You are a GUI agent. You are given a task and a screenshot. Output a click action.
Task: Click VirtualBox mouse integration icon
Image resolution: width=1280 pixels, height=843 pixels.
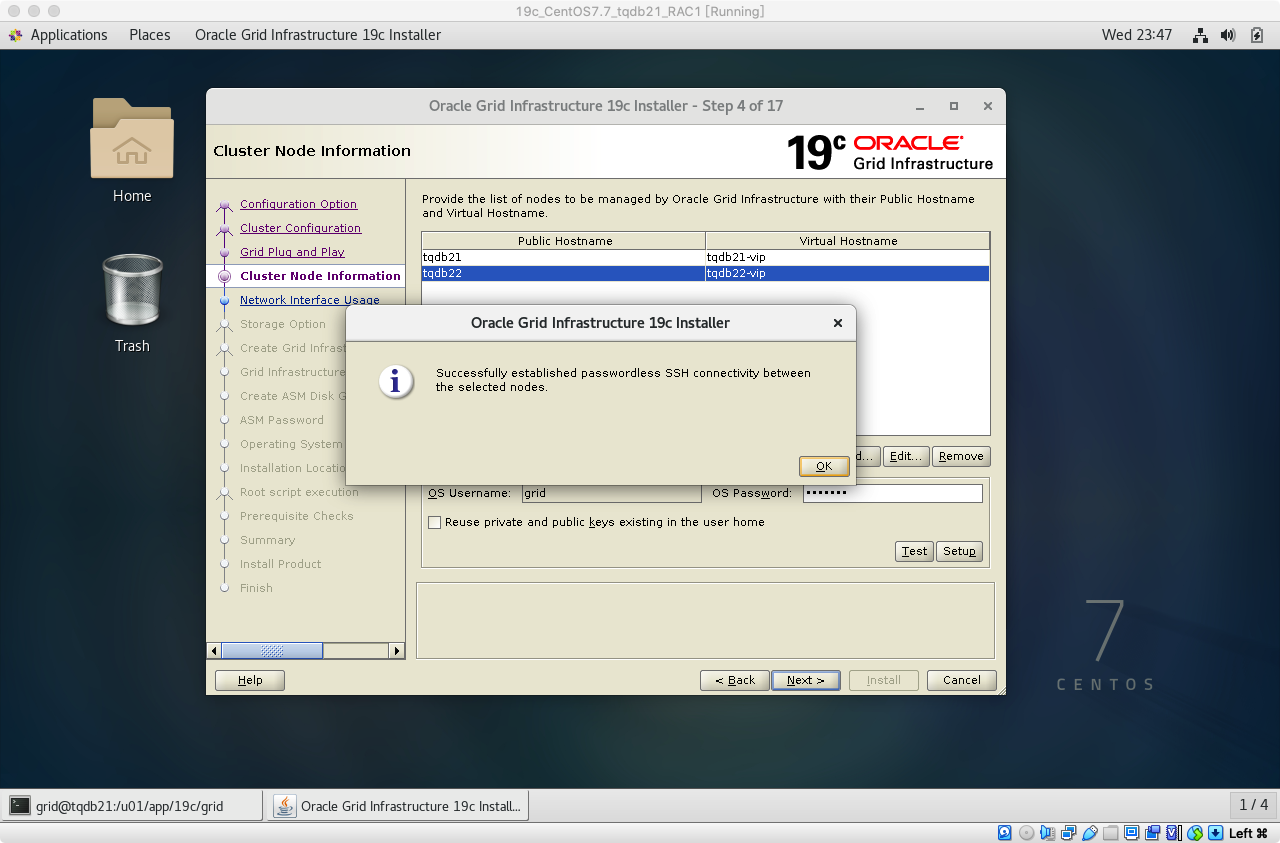coord(1194,833)
